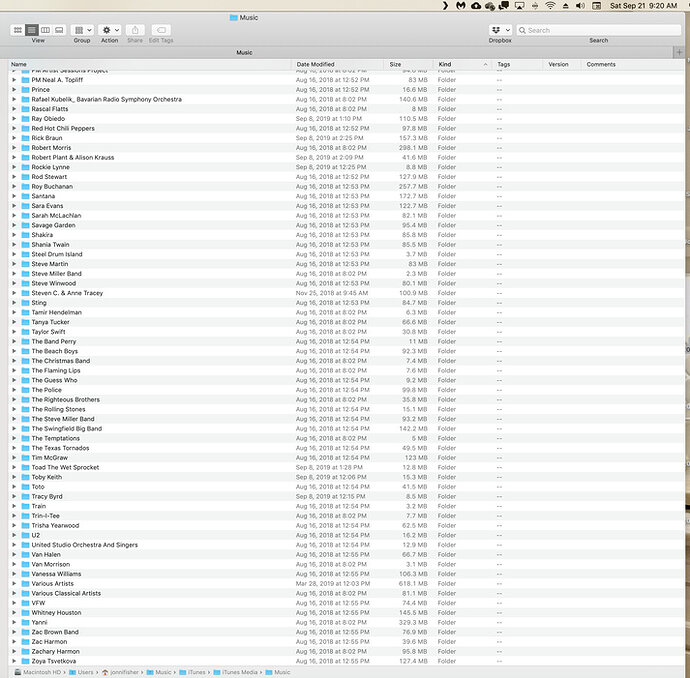Select the Various Artists folder icon
This screenshot has height=678, width=690.
(x=26, y=584)
